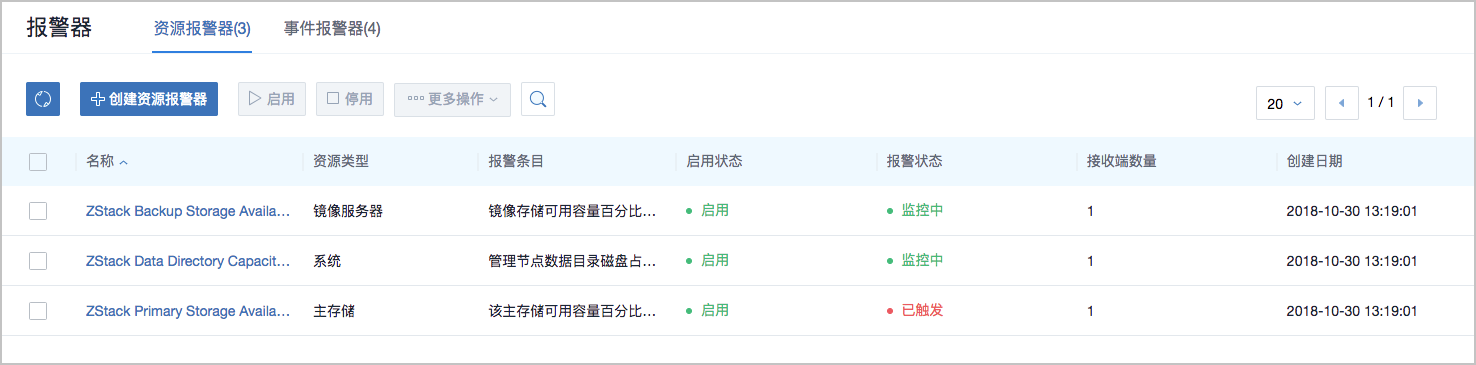Click the 停用 stop button

350,99
